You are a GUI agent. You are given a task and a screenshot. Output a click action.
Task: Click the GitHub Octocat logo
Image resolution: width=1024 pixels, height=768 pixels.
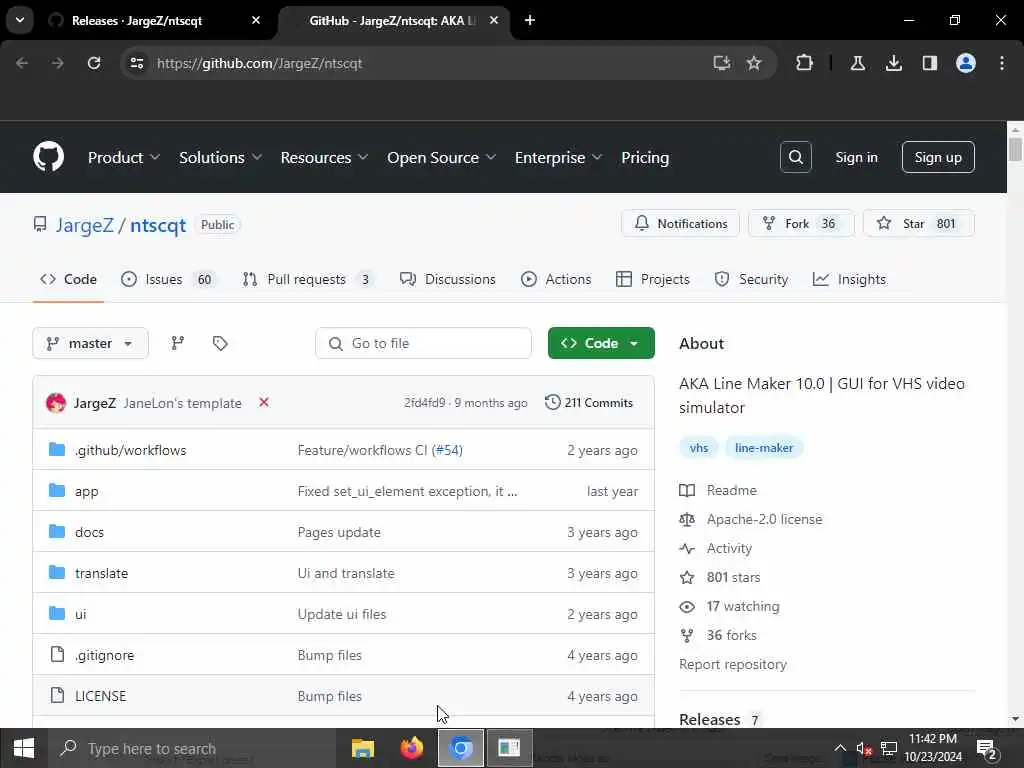click(48, 157)
